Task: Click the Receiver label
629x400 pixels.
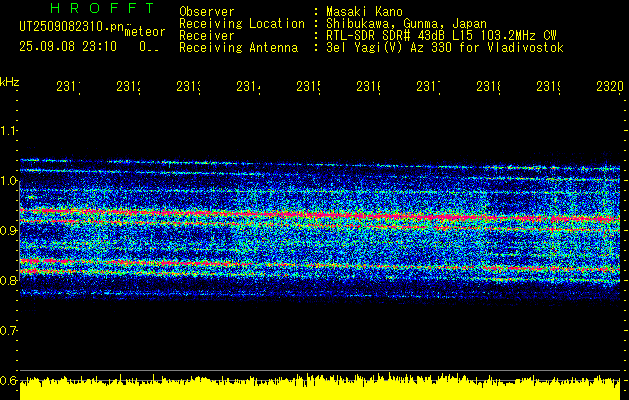Action: [207, 36]
